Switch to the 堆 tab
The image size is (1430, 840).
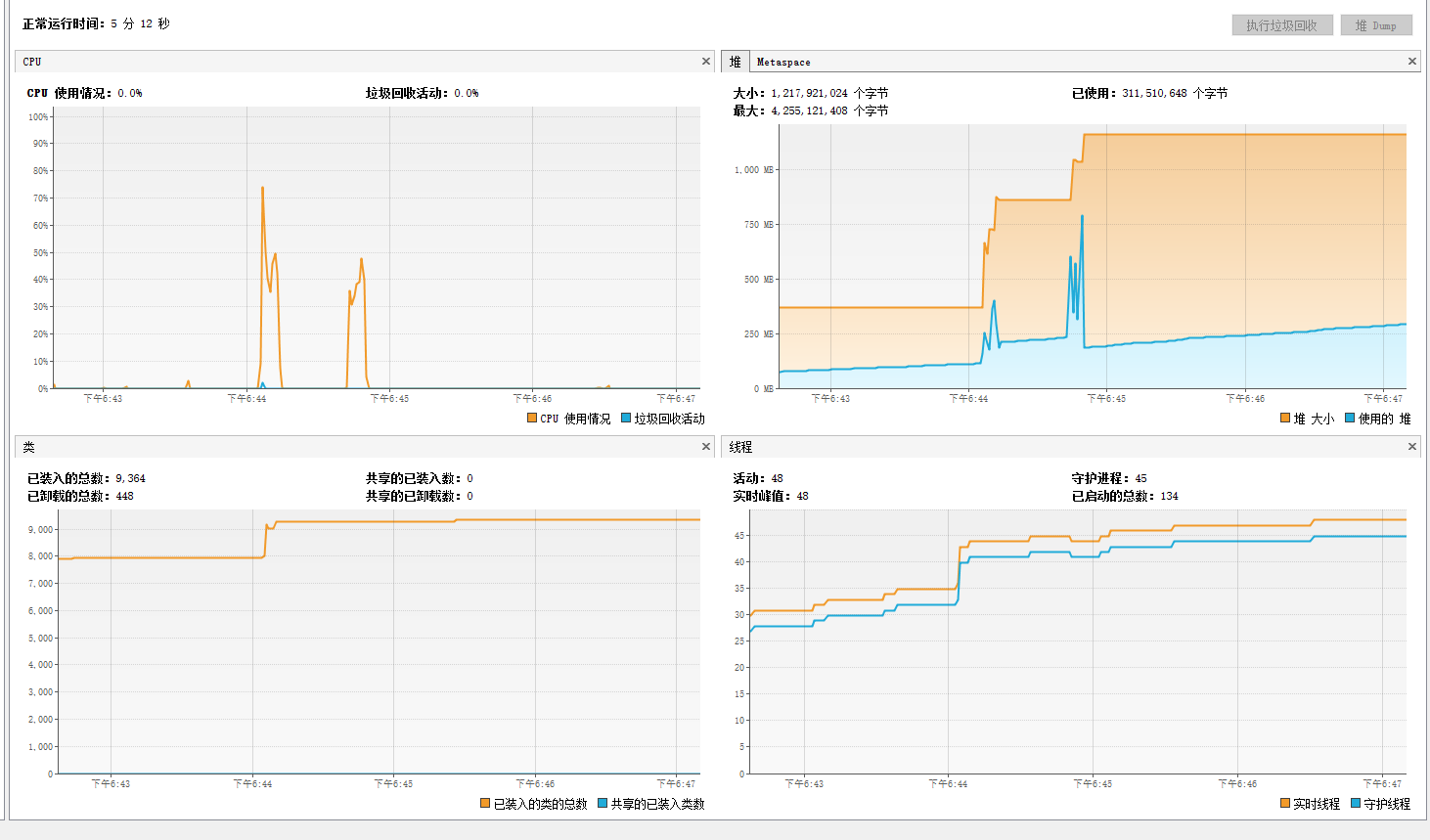coord(736,62)
